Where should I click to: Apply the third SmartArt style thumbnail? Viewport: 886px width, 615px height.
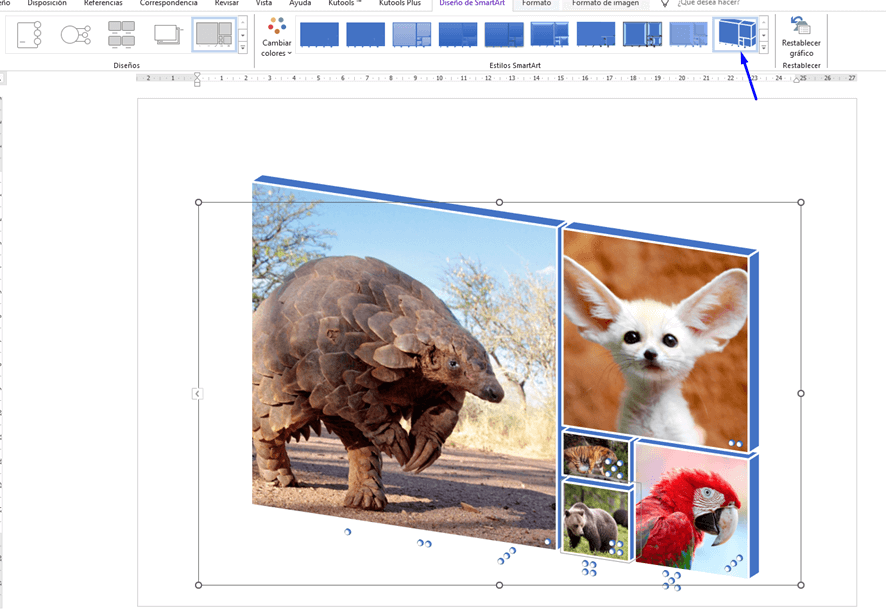point(412,35)
